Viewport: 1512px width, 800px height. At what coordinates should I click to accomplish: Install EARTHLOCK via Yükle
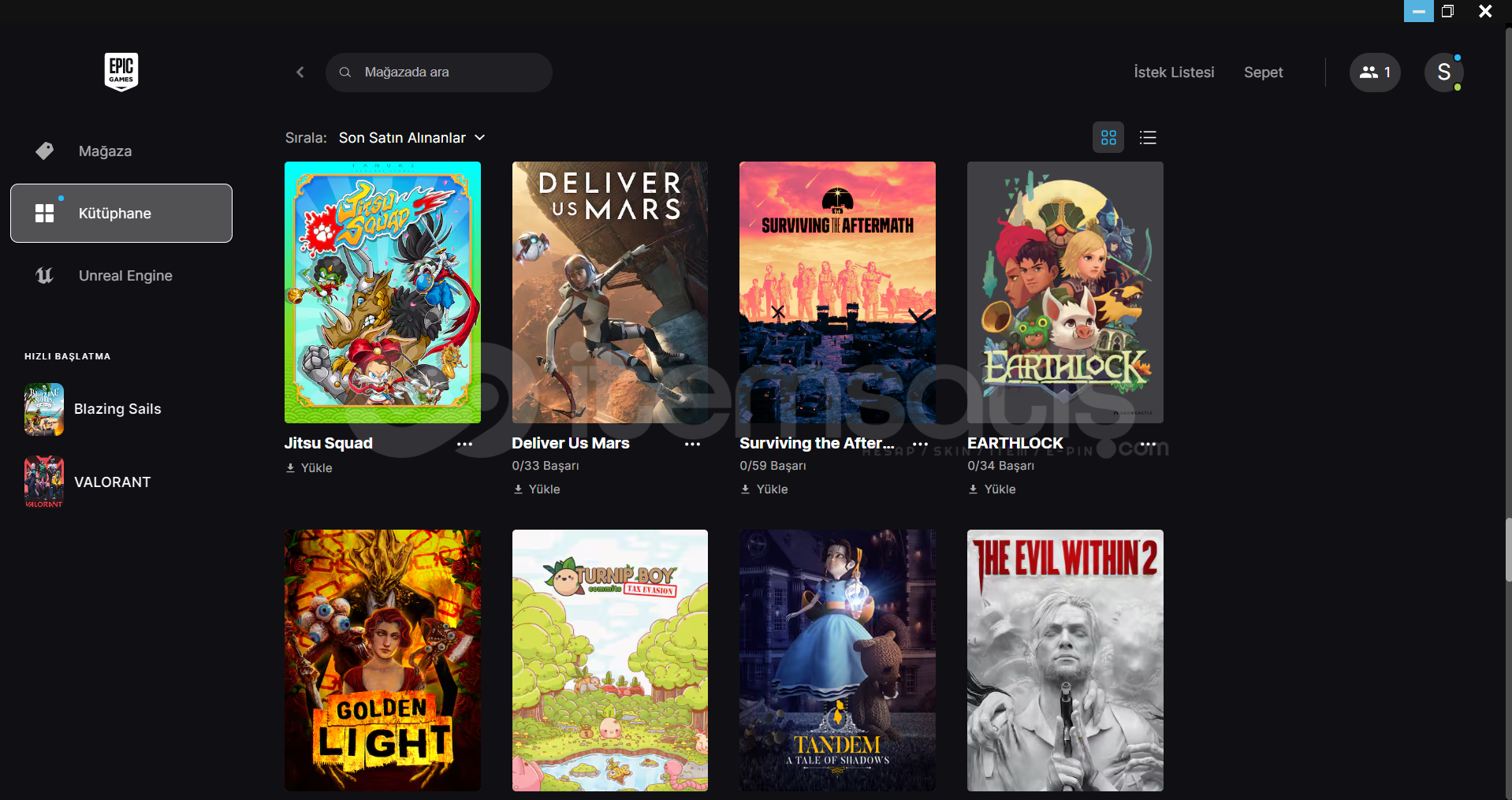point(992,489)
